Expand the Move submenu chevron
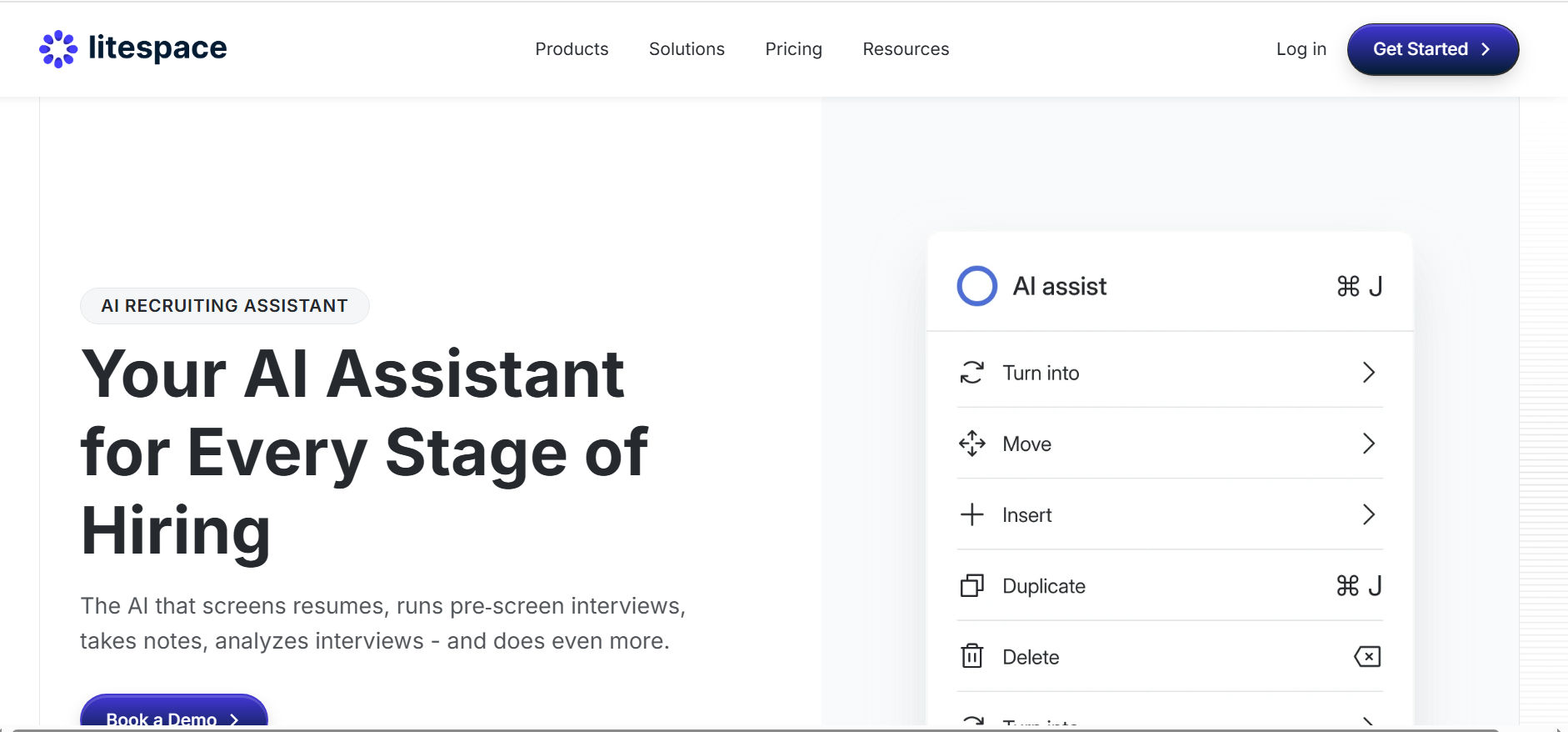The image size is (1568, 732). click(x=1368, y=444)
